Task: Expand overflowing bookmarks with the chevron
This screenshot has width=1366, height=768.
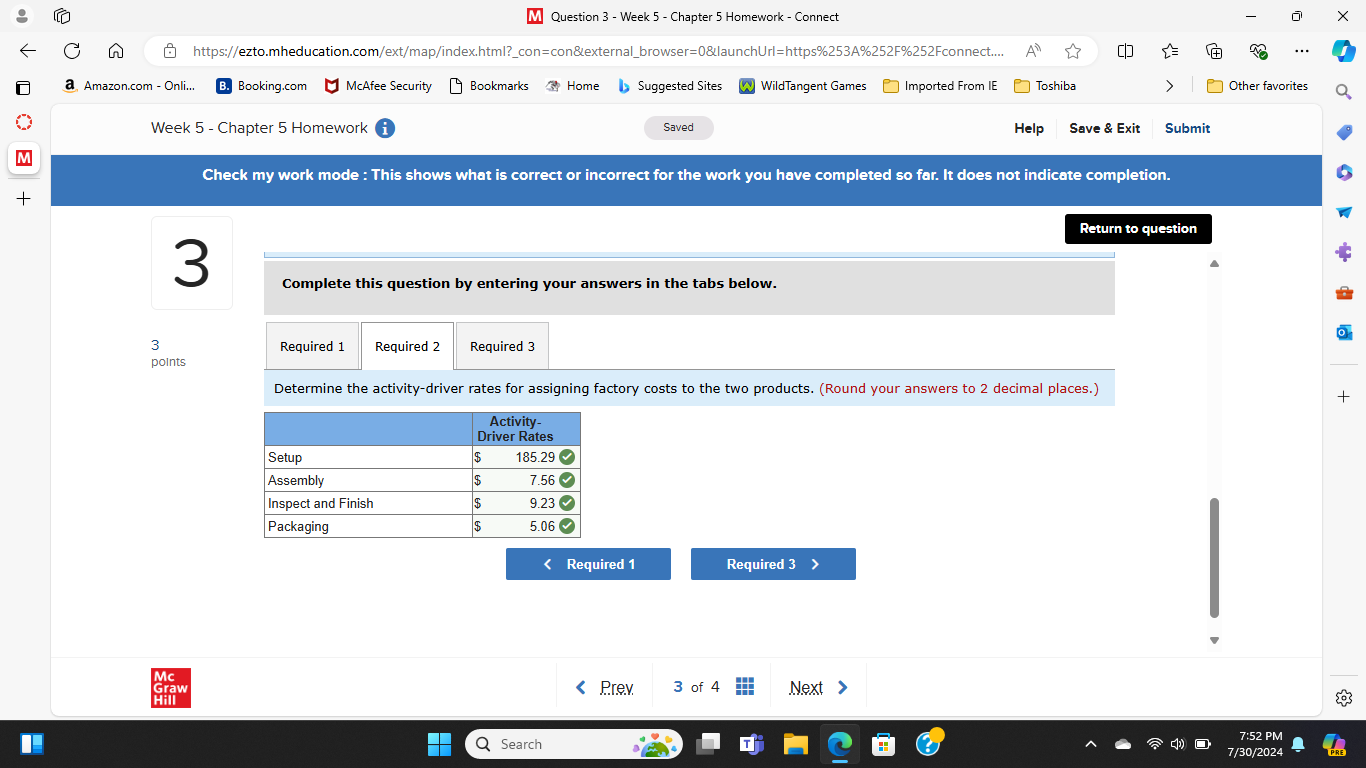Action: click(x=1169, y=86)
